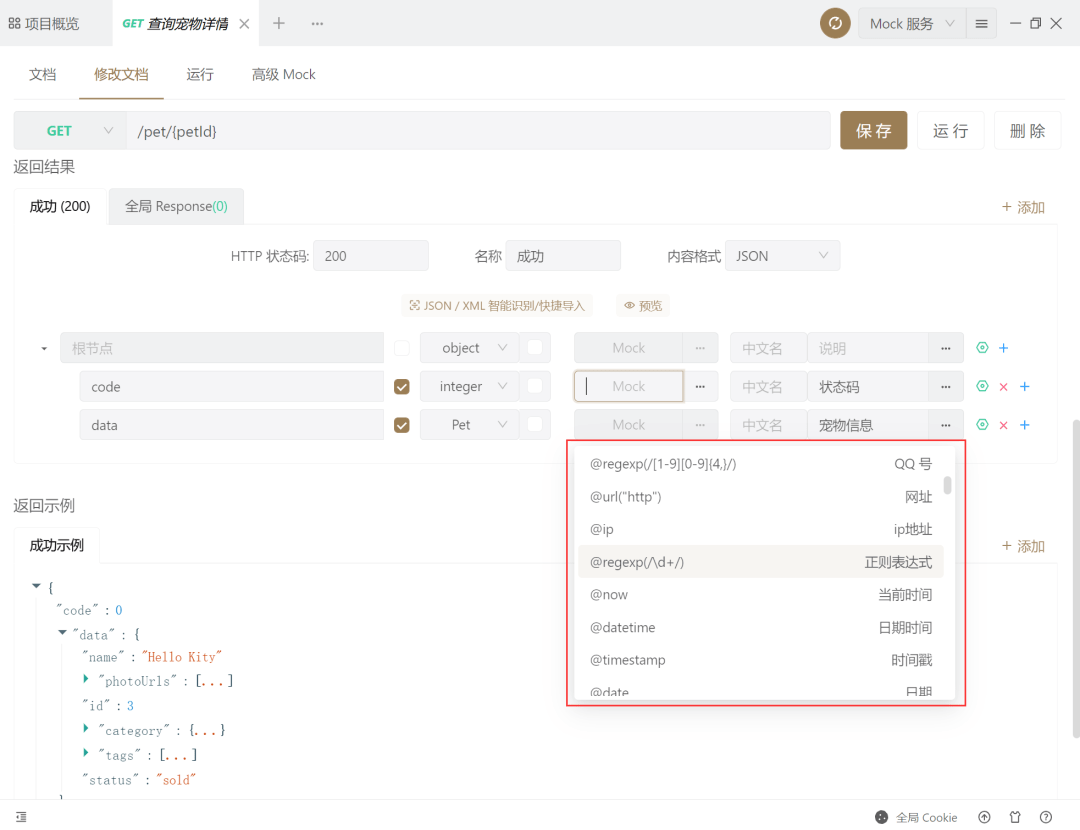
Task: Expand the category node in 成功示例
Action: (x=85, y=730)
